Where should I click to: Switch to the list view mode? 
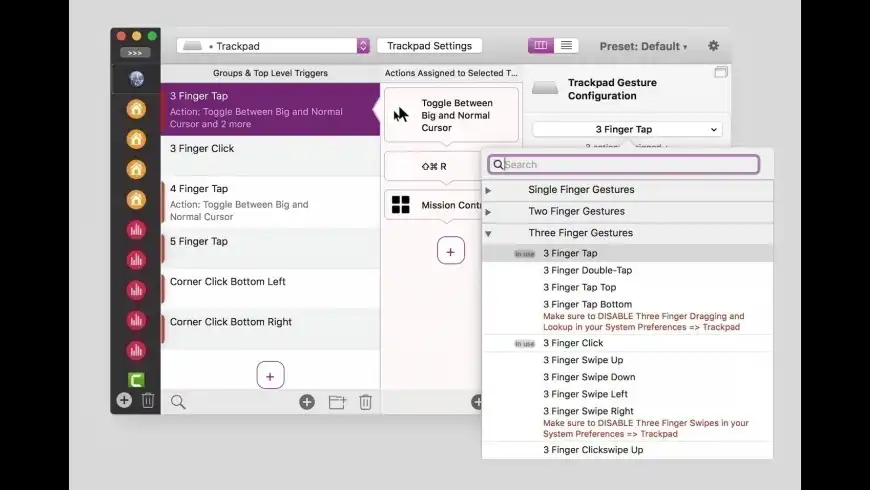tap(566, 46)
